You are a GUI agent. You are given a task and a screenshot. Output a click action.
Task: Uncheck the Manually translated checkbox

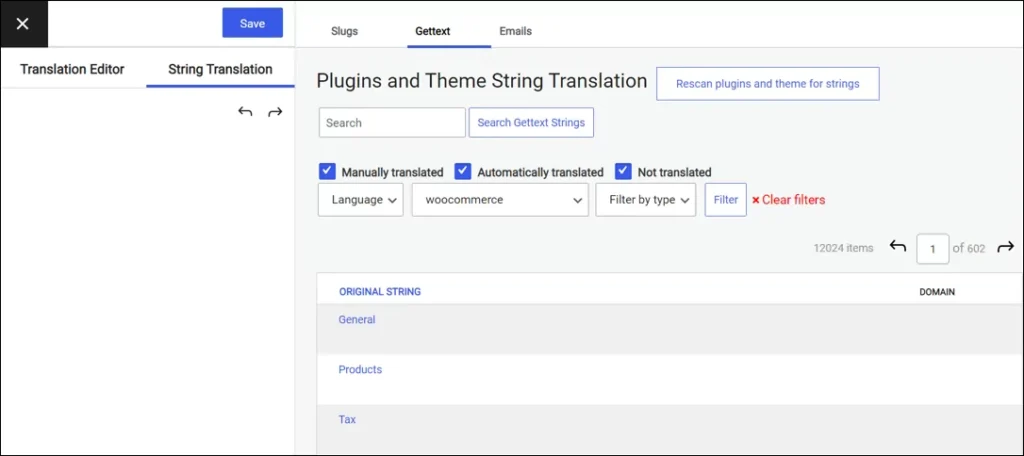[x=327, y=171]
